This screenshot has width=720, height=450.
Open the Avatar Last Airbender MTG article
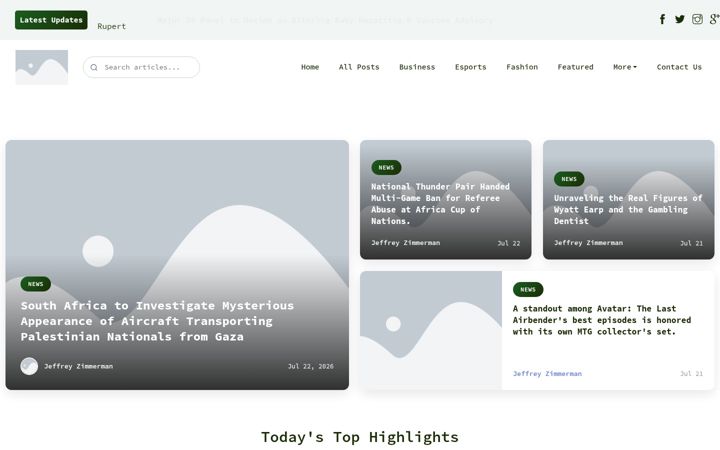tap(602, 320)
